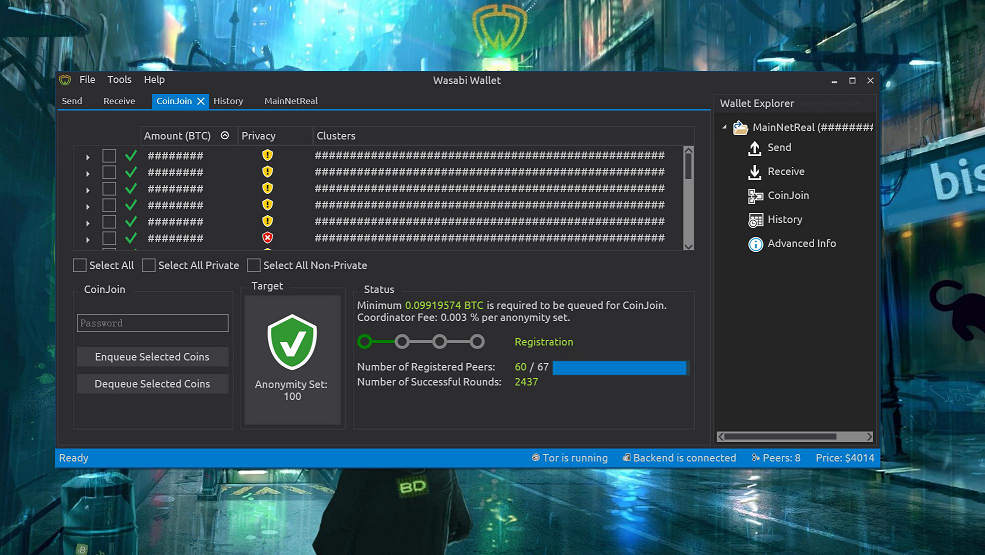The width and height of the screenshot is (985, 555).
Task: Click green checkmark in fourth coin row
Action: (131, 205)
